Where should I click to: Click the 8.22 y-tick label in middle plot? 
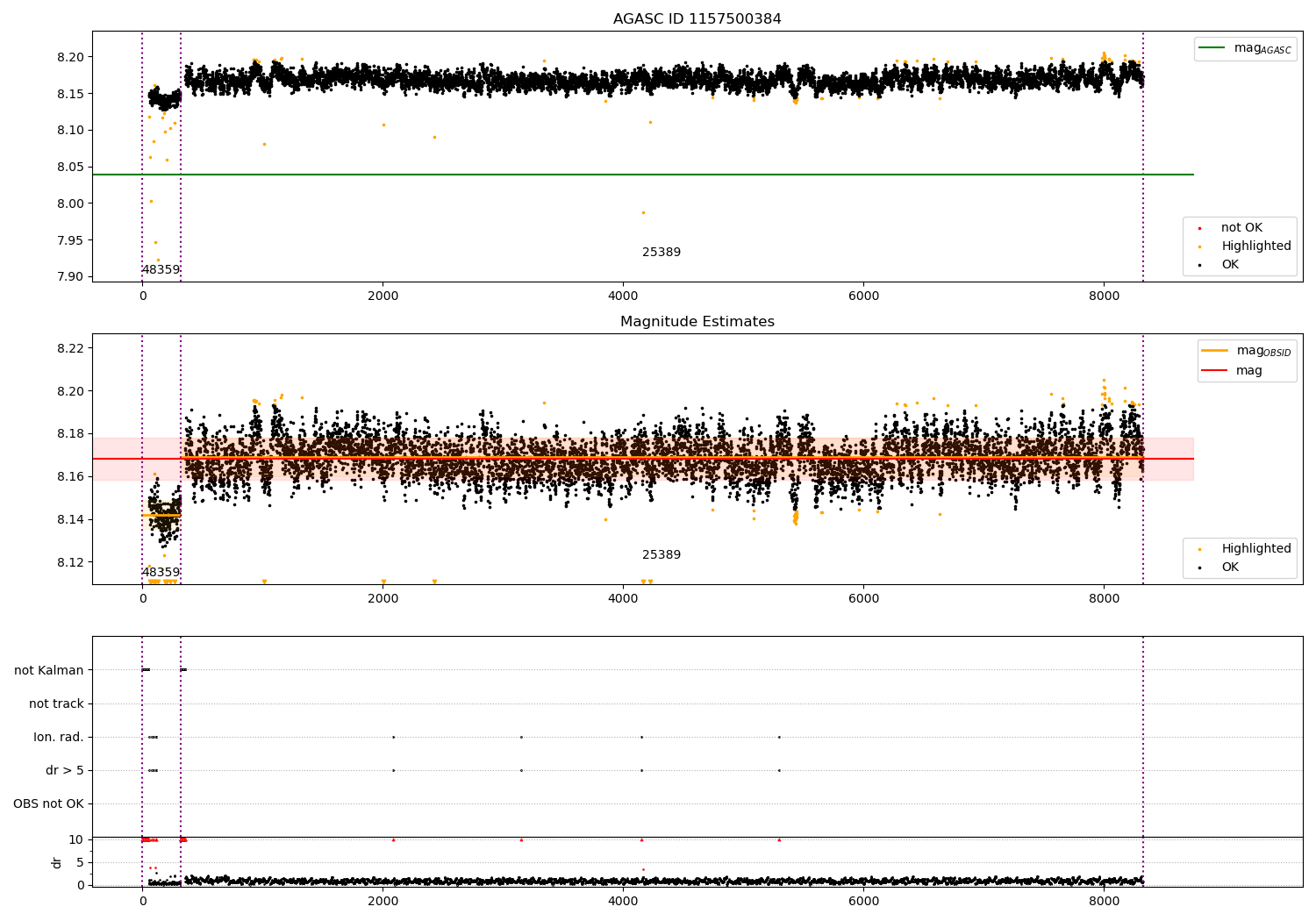(70, 348)
